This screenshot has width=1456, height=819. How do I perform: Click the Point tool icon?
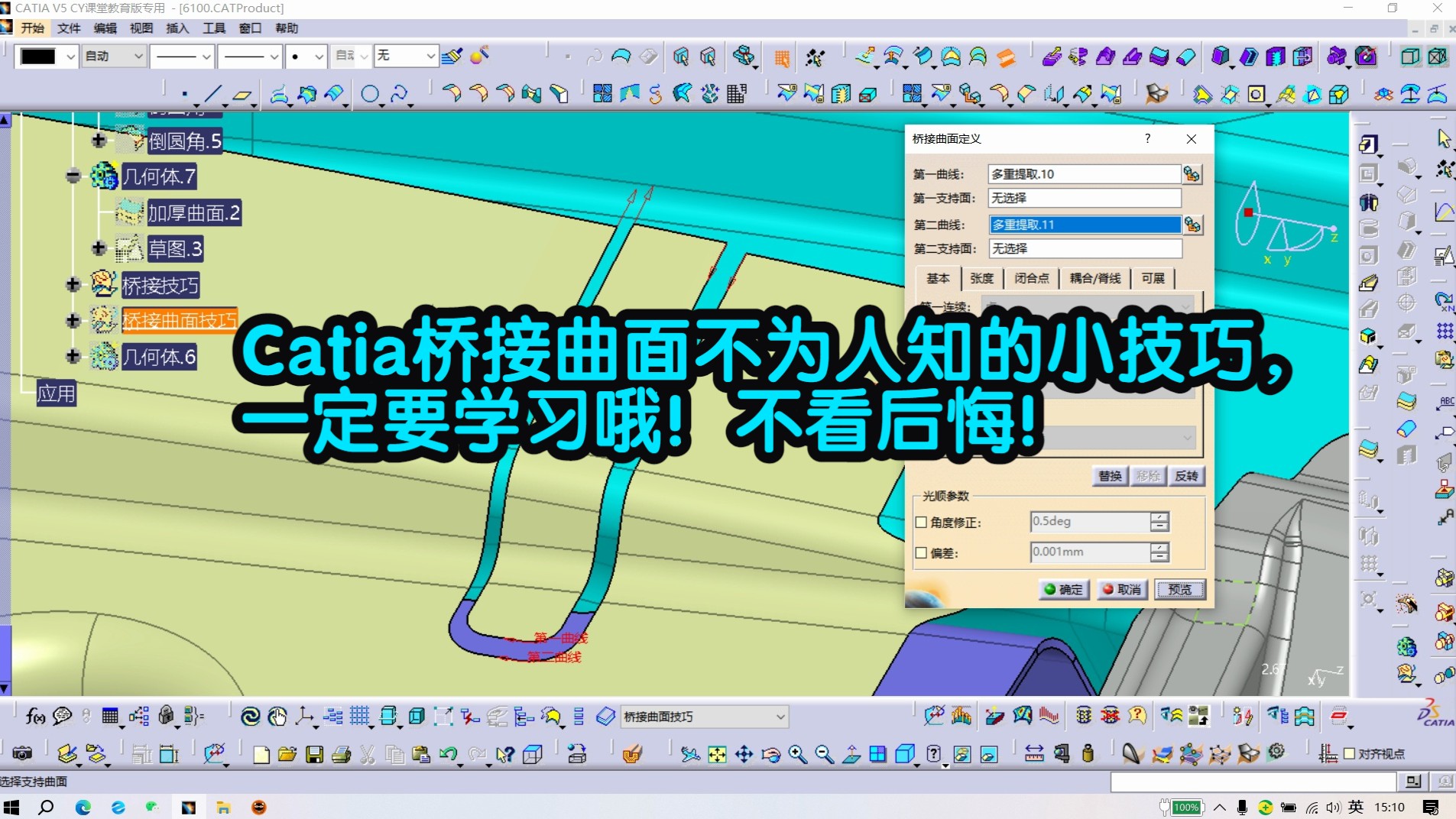click(185, 95)
